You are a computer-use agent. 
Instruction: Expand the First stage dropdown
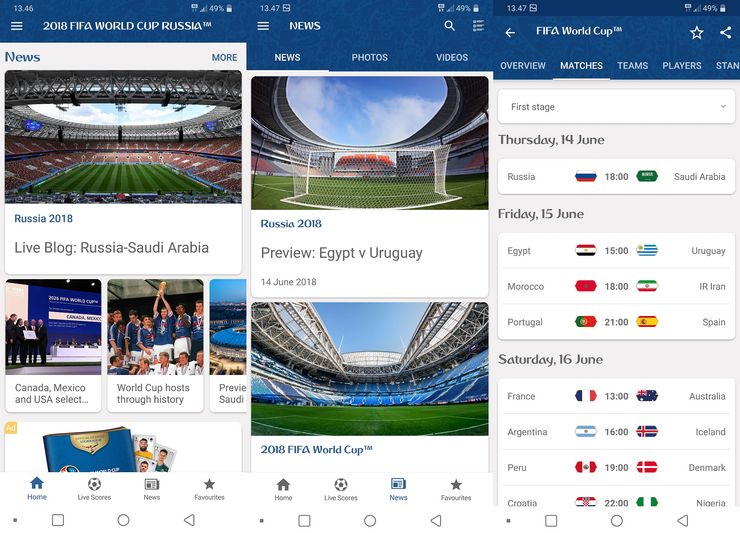616,107
